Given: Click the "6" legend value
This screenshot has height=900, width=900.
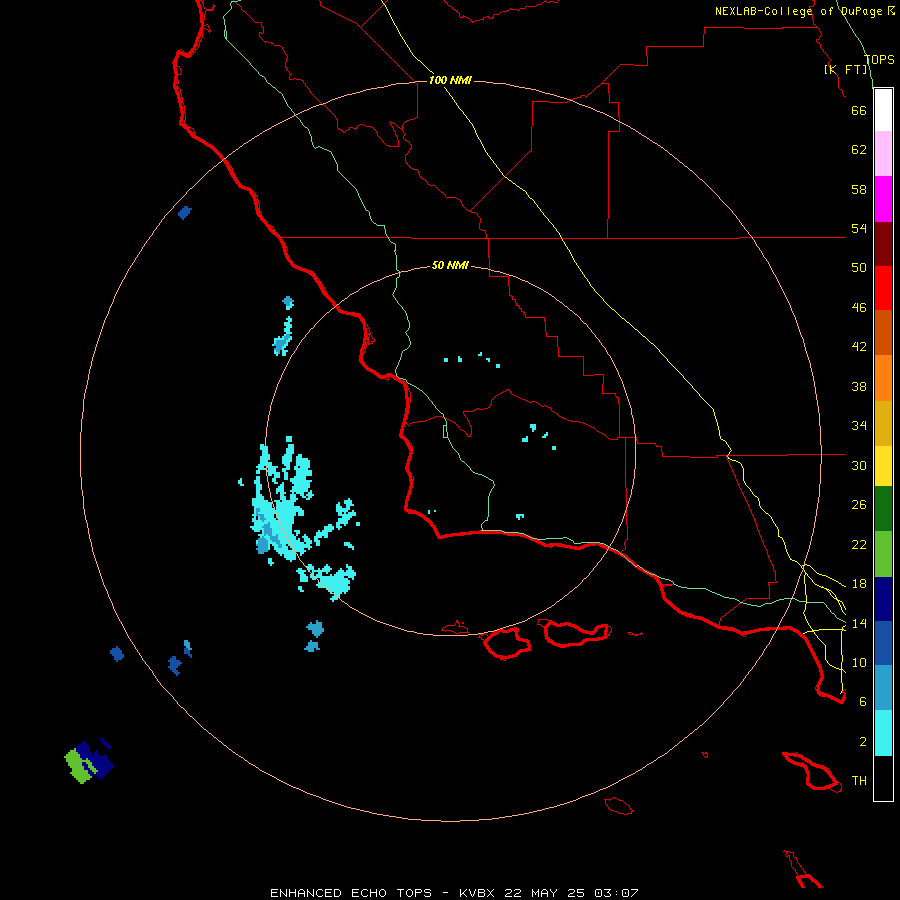Looking at the screenshot, I should [x=863, y=702].
